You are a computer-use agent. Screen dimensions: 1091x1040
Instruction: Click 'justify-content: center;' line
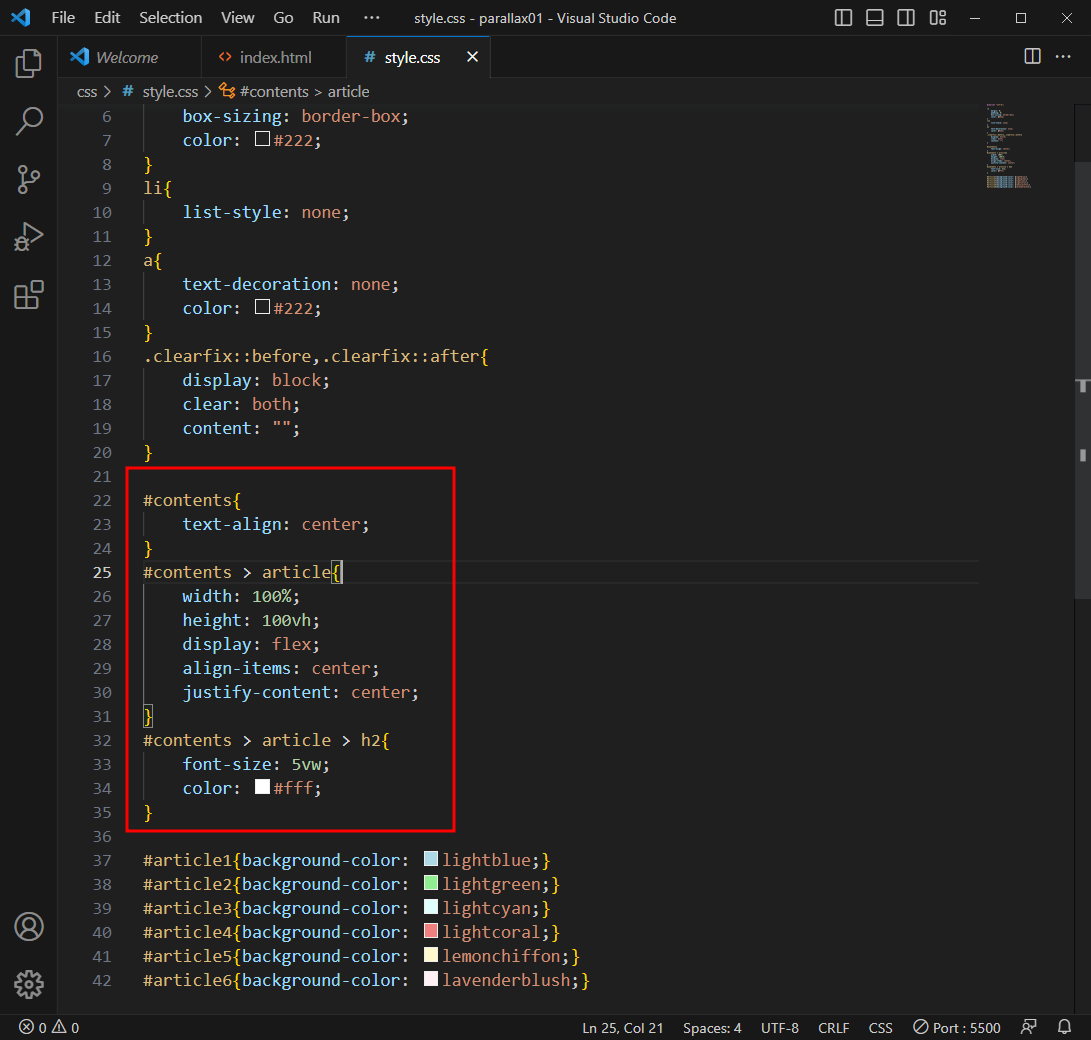pyautogui.click(x=301, y=692)
